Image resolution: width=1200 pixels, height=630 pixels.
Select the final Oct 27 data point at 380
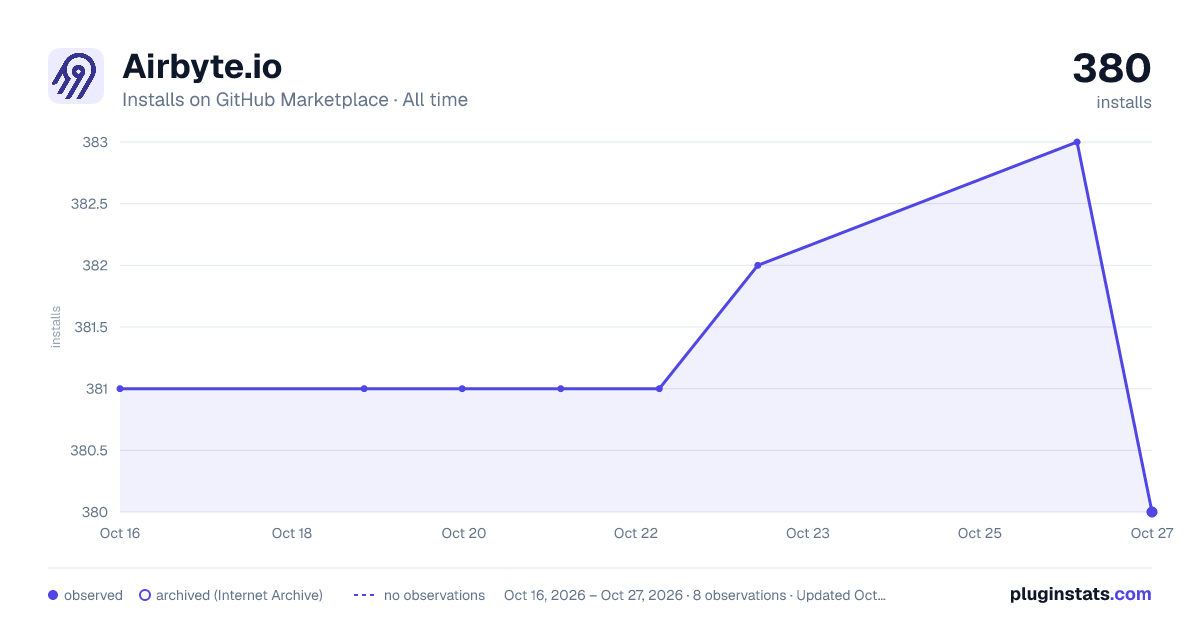[1152, 512]
